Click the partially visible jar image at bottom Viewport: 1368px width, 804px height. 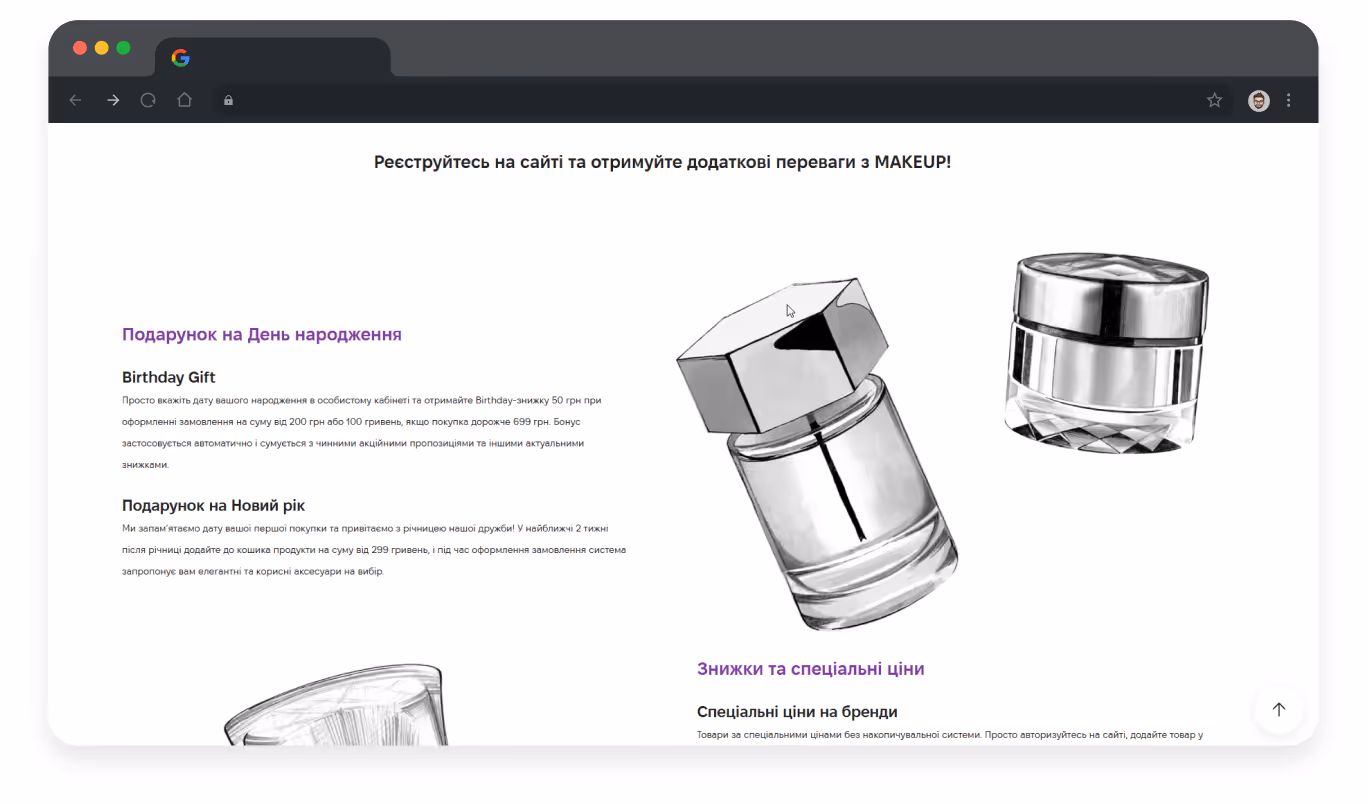pyautogui.click(x=335, y=705)
